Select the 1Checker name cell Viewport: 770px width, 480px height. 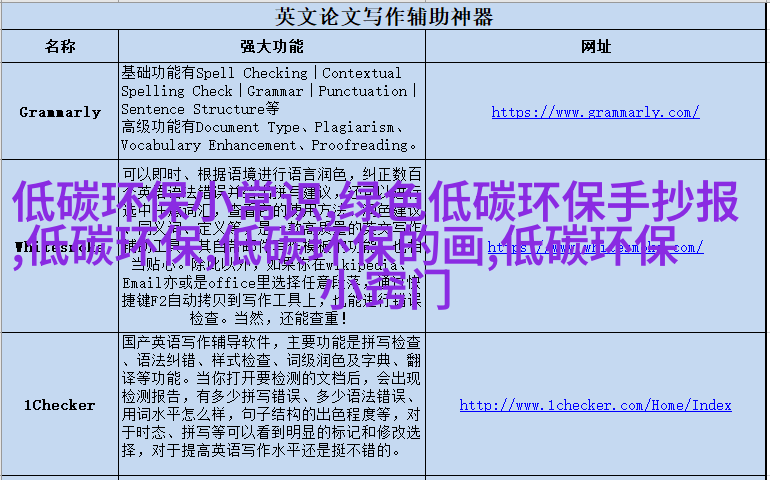(60, 404)
